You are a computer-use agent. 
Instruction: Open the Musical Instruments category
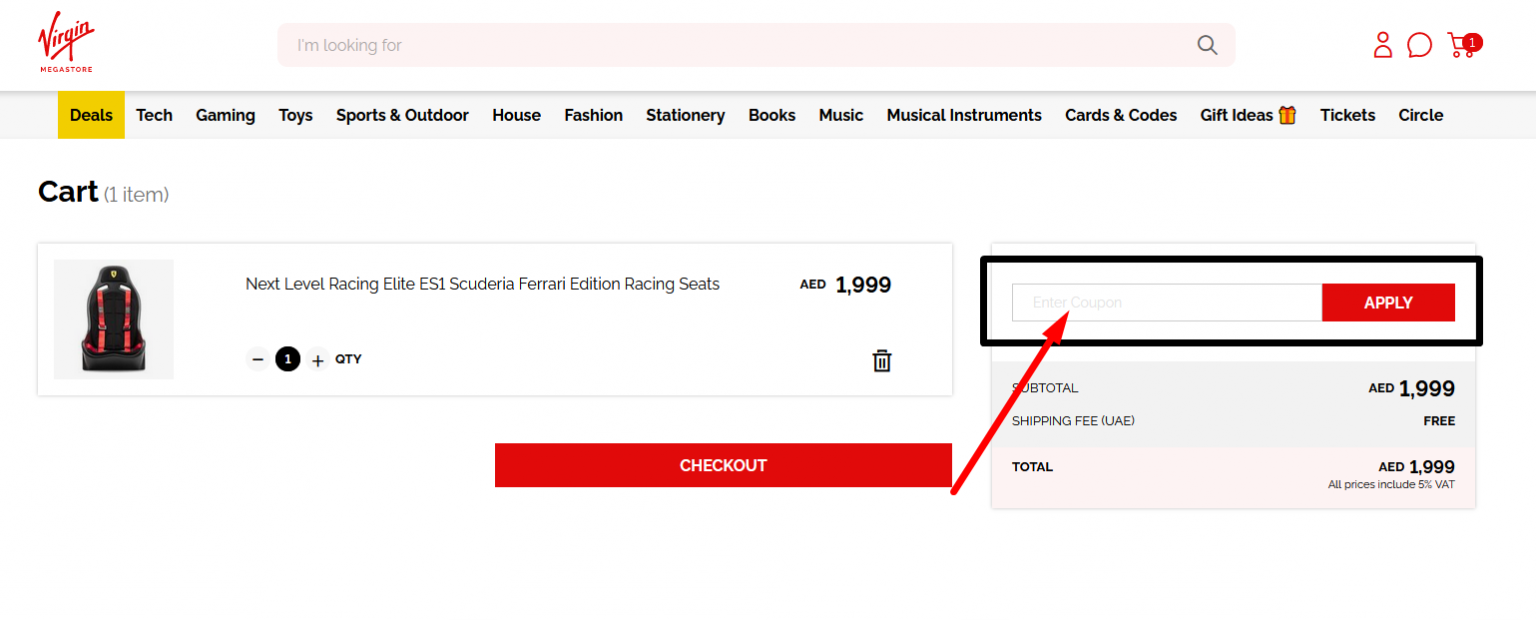963,114
